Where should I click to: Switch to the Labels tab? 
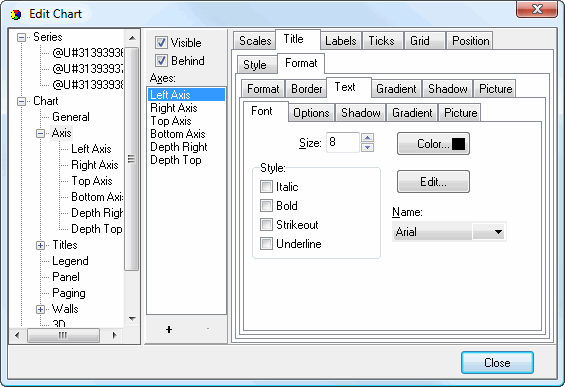click(x=341, y=41)
